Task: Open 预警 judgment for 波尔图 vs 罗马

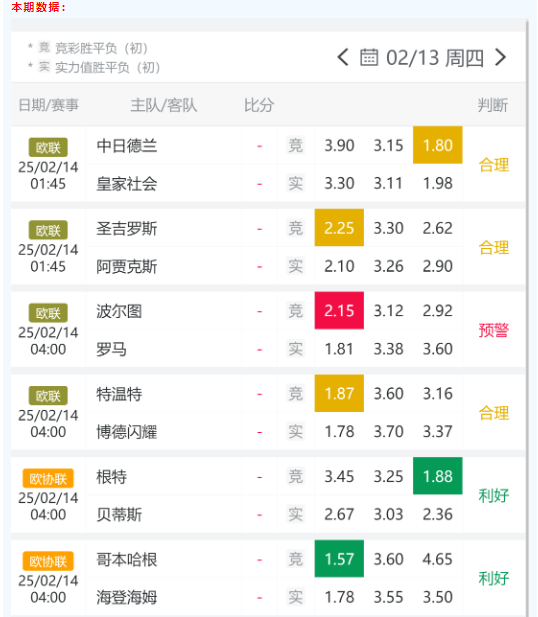Action: 494,330
